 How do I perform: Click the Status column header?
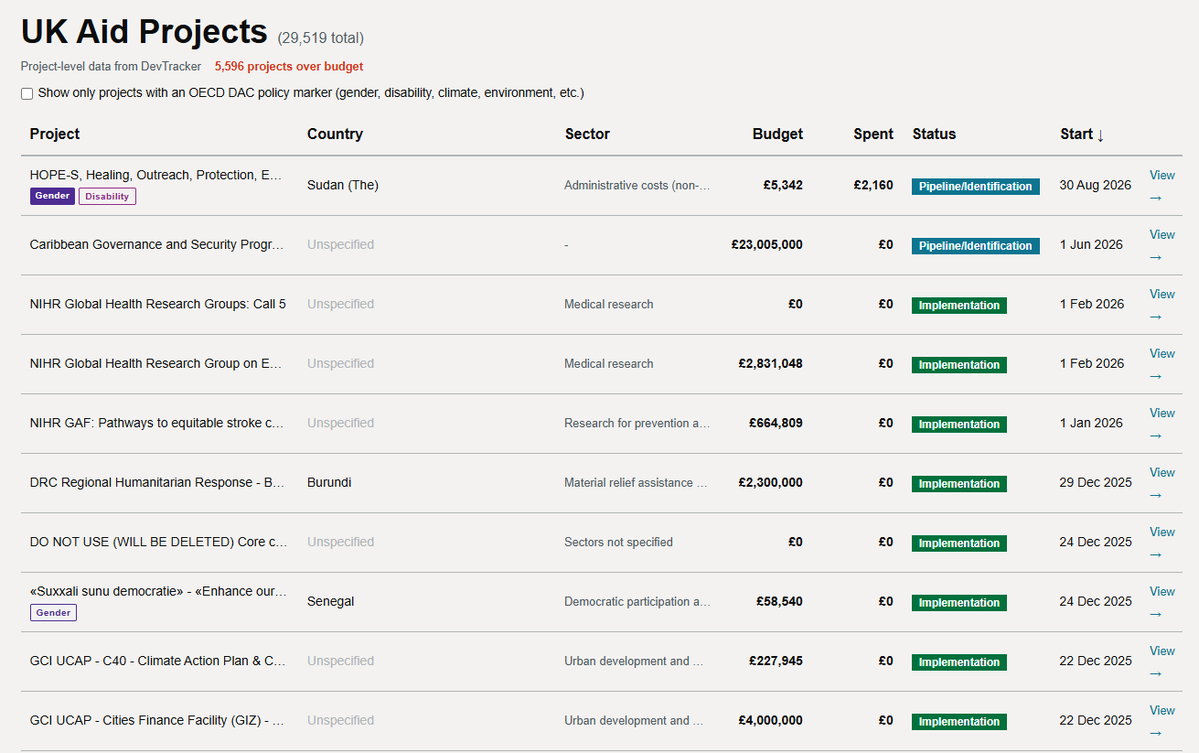pos(934,134)
